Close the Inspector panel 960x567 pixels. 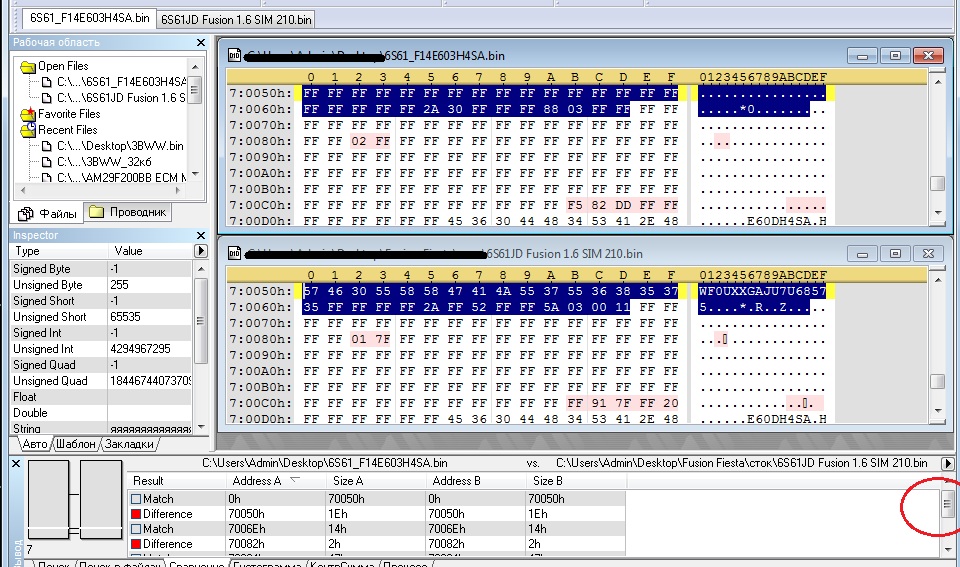tap(201, 235)
